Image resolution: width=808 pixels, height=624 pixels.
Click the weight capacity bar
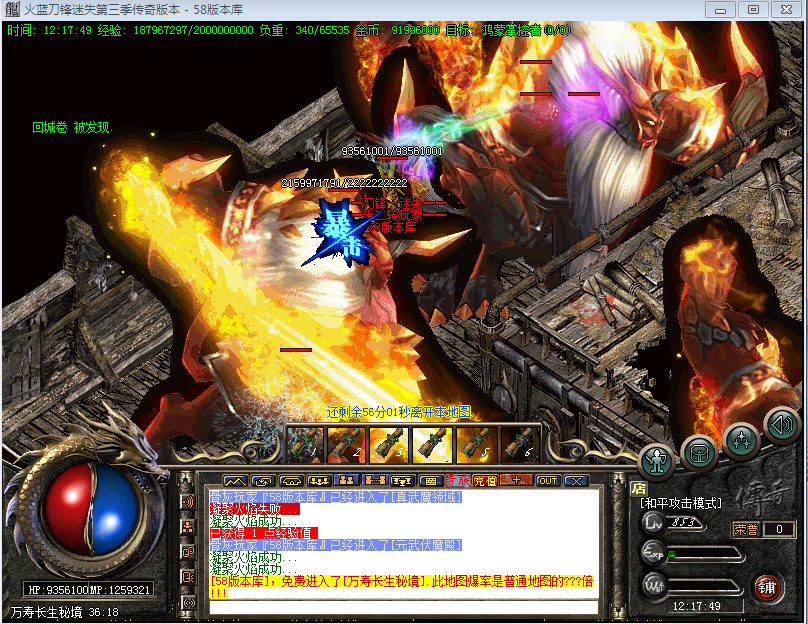click(x=705, y=586)
